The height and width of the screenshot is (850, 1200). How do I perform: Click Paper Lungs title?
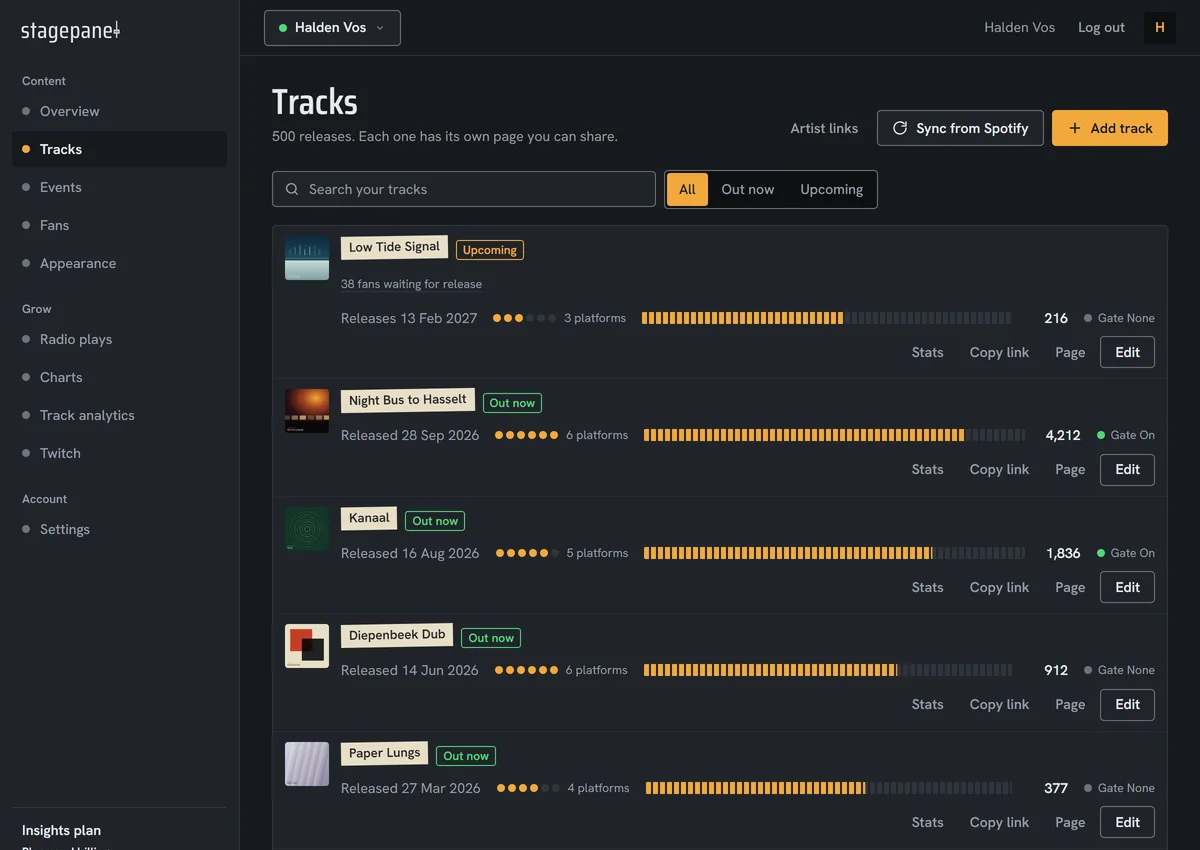pyautogui.click(x=385, y=753)
